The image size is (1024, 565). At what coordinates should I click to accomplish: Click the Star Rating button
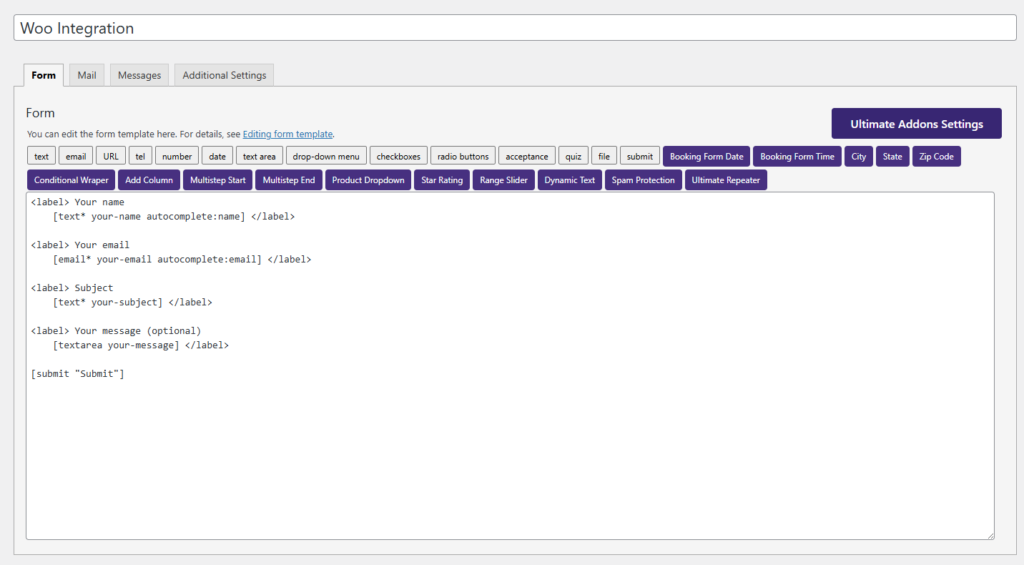[442, 180]
